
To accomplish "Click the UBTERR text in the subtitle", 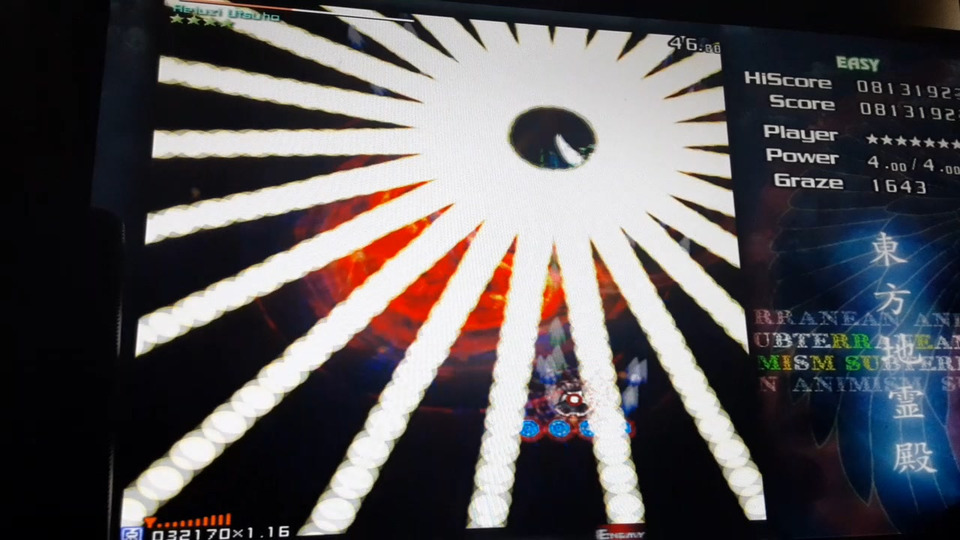I will [812, 340].
